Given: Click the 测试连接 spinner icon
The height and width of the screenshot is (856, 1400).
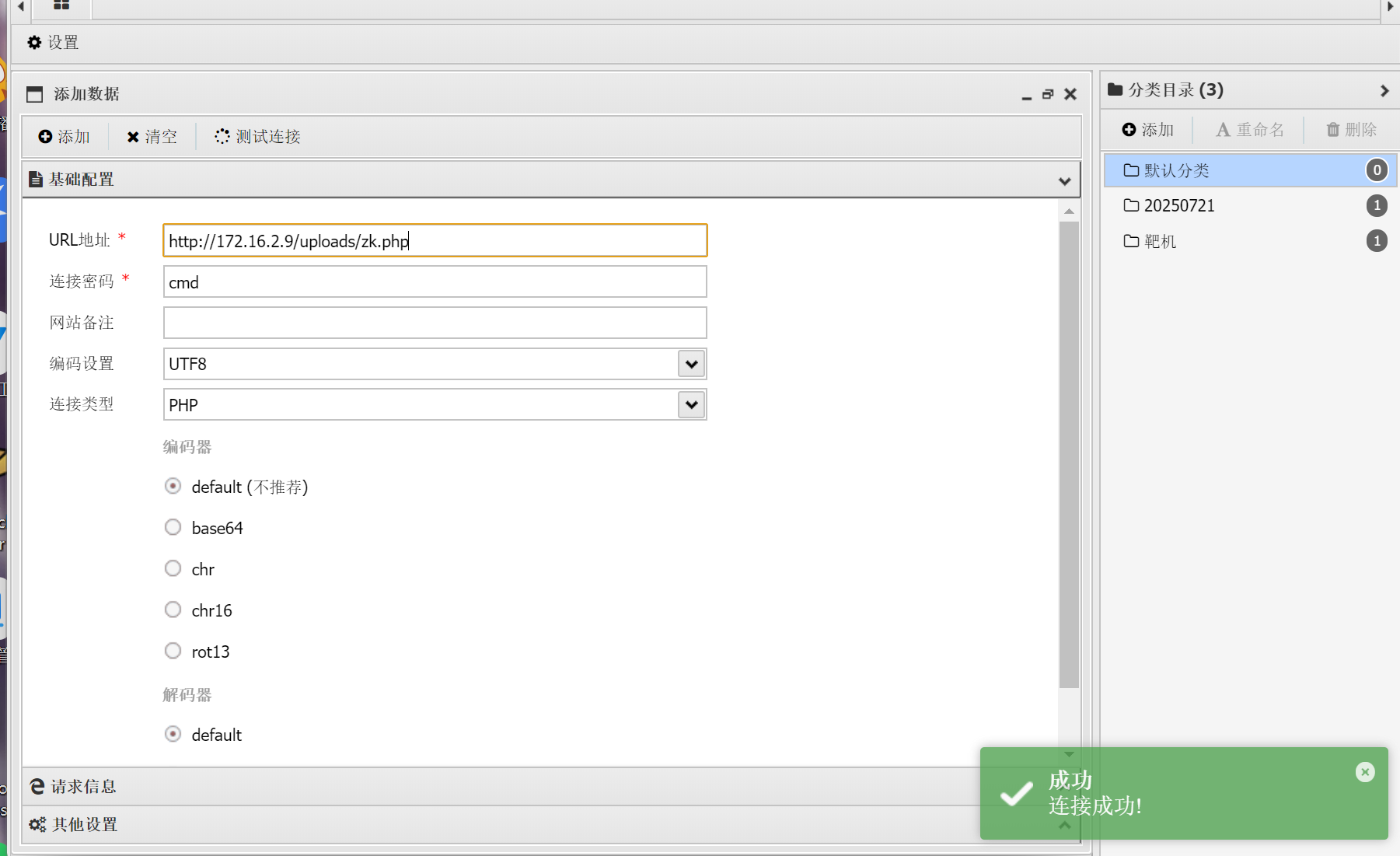Looking at the screenshot, I should point(222,136).
